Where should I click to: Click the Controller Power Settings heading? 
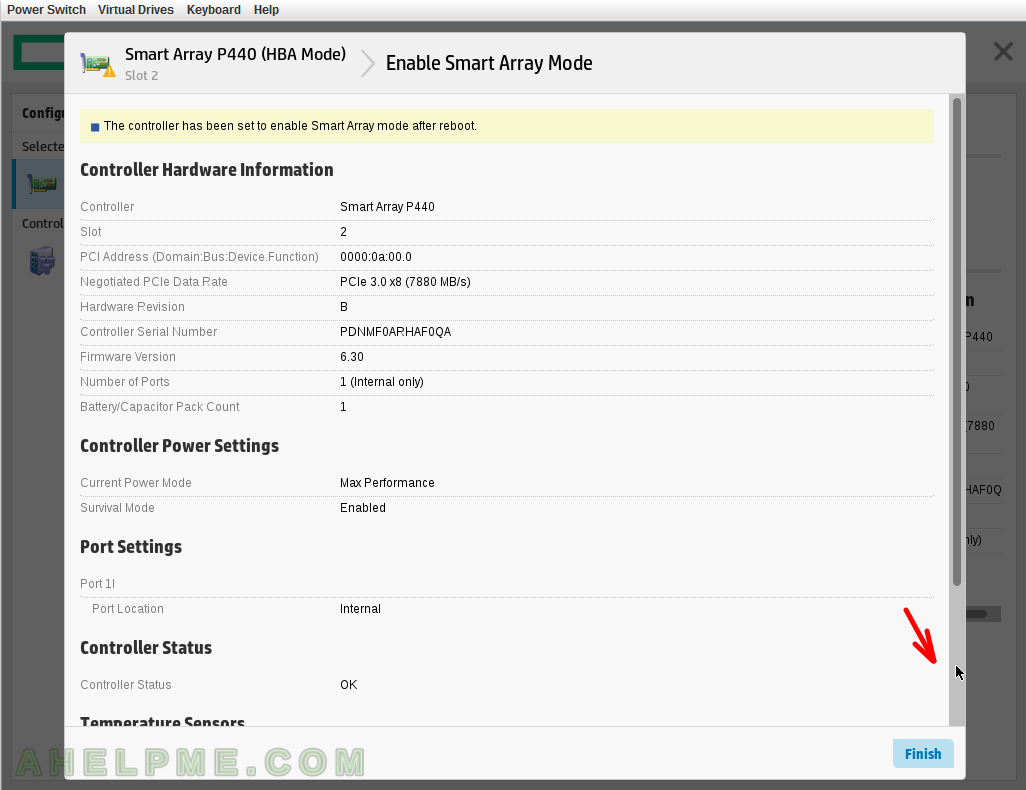(x=179, y=446)
